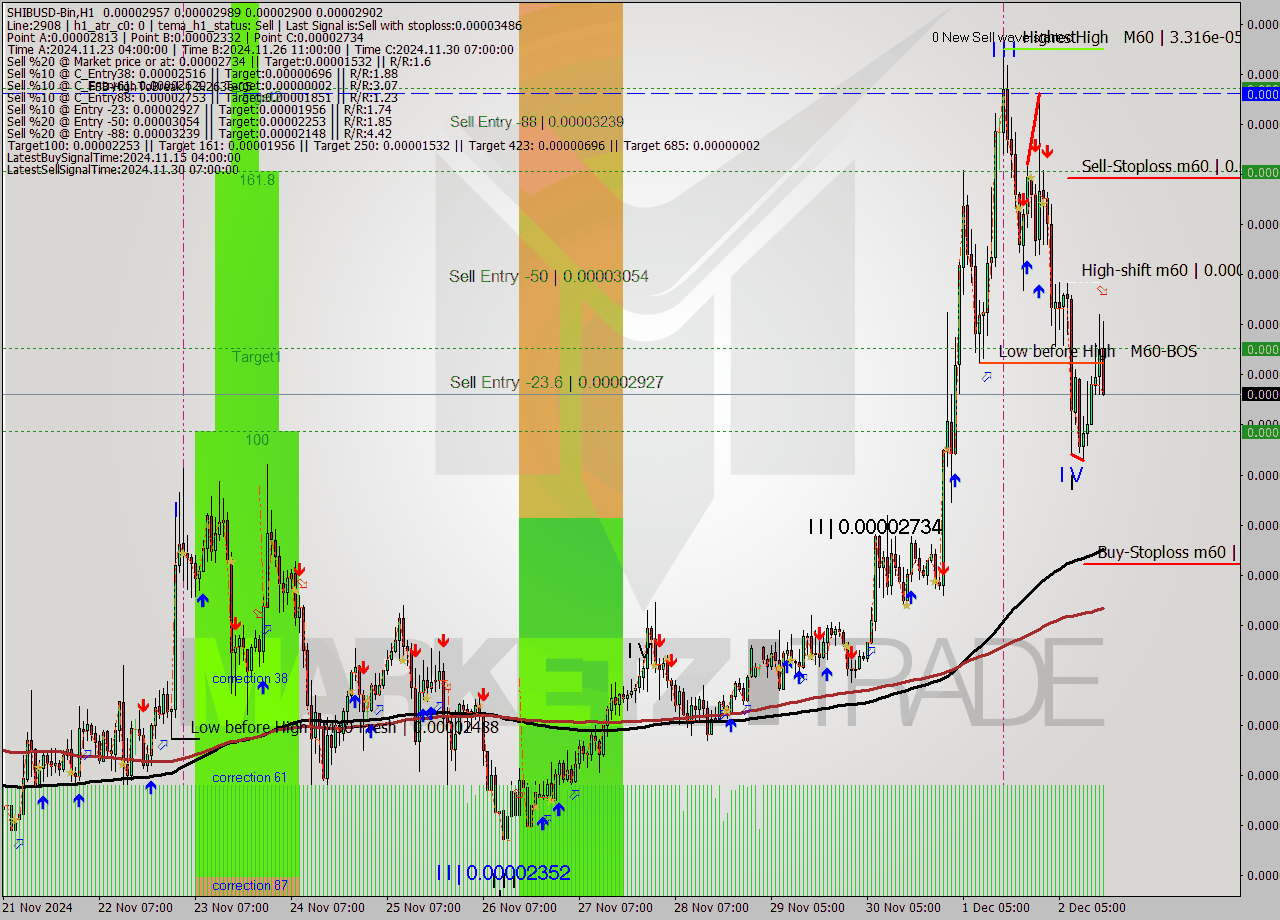The height and width of the screenshot is (920, 1280).
Task: Select the 'correction 87' label
Action: (x=249, y=885)
